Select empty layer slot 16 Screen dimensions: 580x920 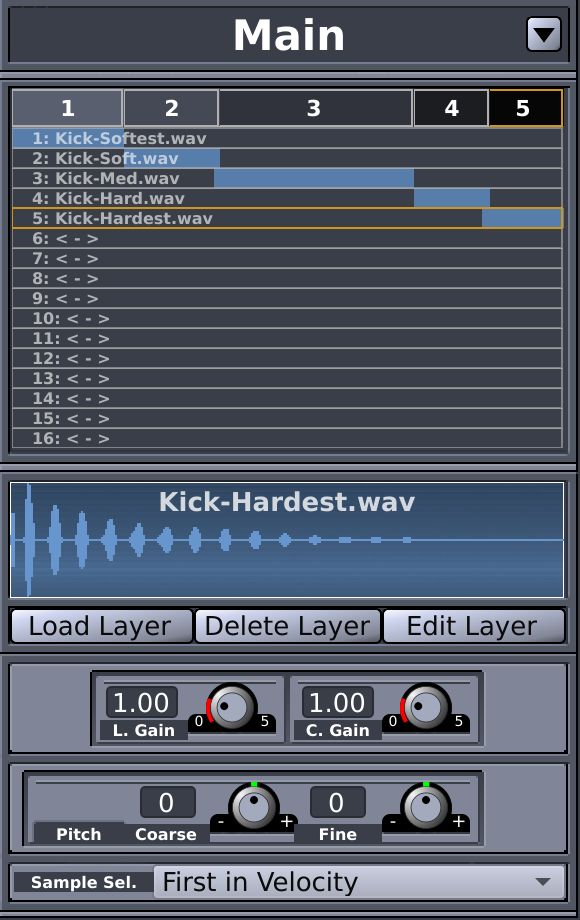point(287,438)
